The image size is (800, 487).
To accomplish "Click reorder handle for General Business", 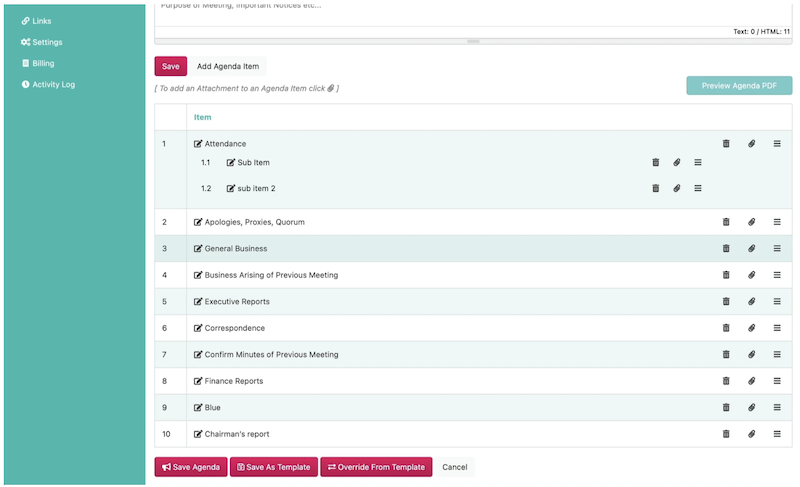I will (777, 249).
